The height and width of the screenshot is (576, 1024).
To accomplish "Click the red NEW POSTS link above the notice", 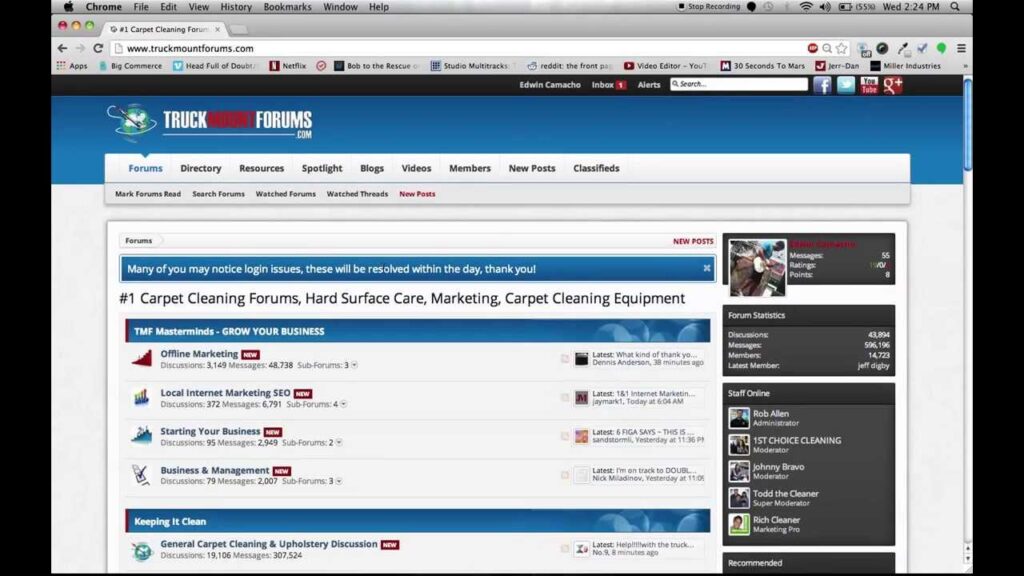I will tap(693, 241).
